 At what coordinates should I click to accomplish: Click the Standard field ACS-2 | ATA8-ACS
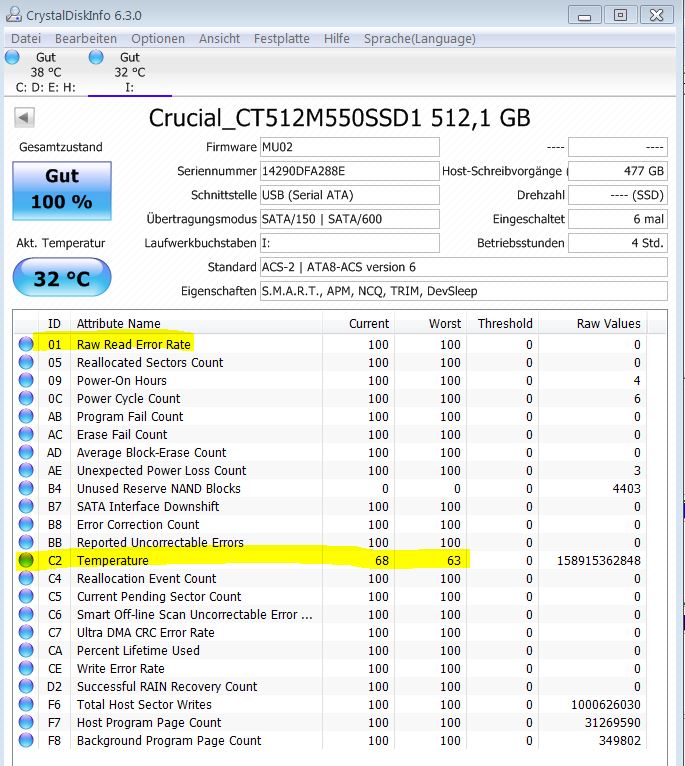point(464,267)
